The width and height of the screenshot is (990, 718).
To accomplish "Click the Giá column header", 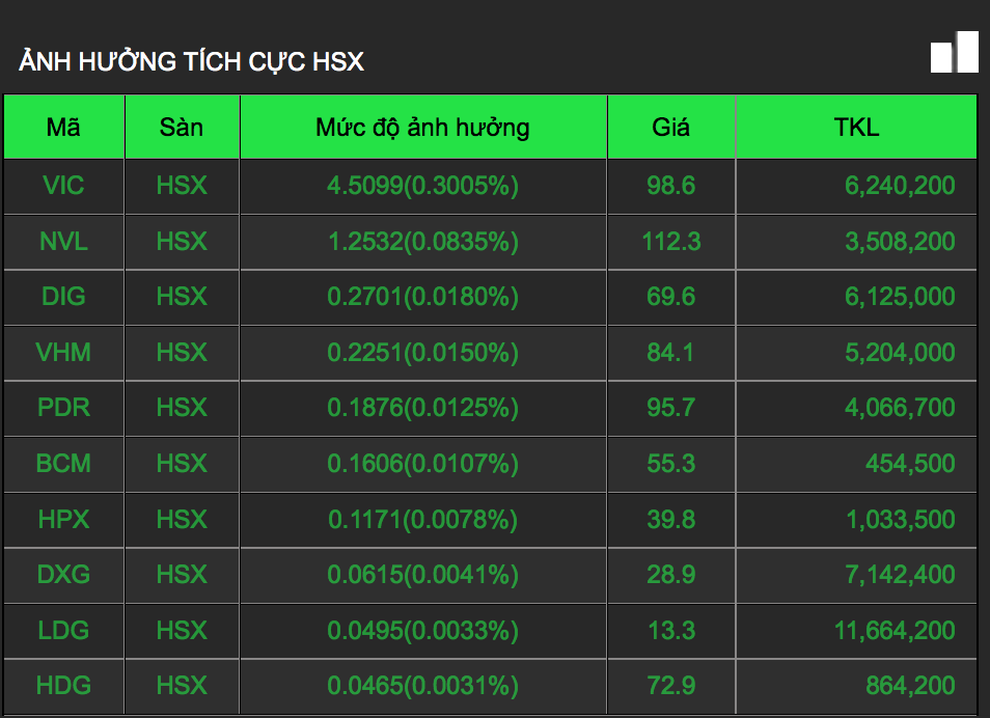I will [671, 128].
